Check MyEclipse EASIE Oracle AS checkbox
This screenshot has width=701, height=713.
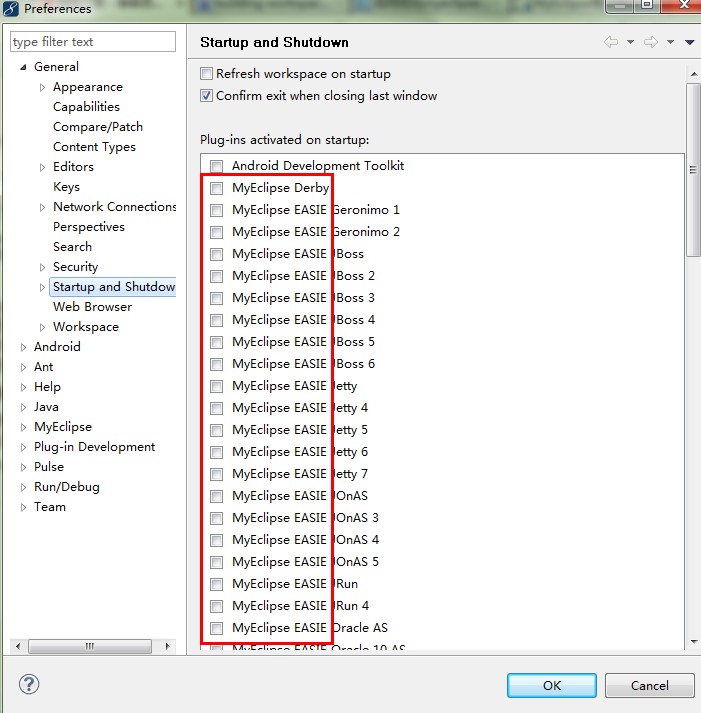[x=216, y=628]
